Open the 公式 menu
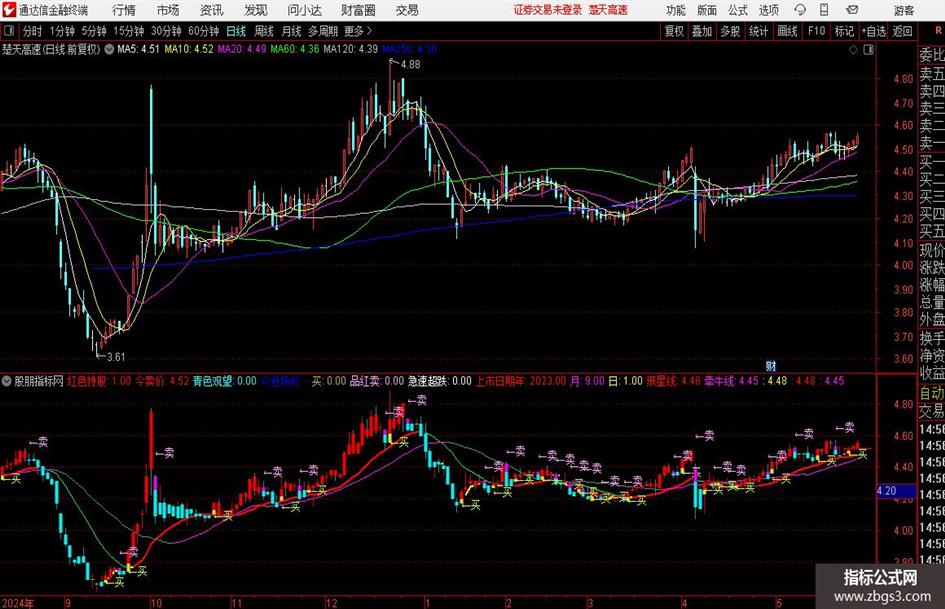The image size is (945, 609). (x=738, y=10)
